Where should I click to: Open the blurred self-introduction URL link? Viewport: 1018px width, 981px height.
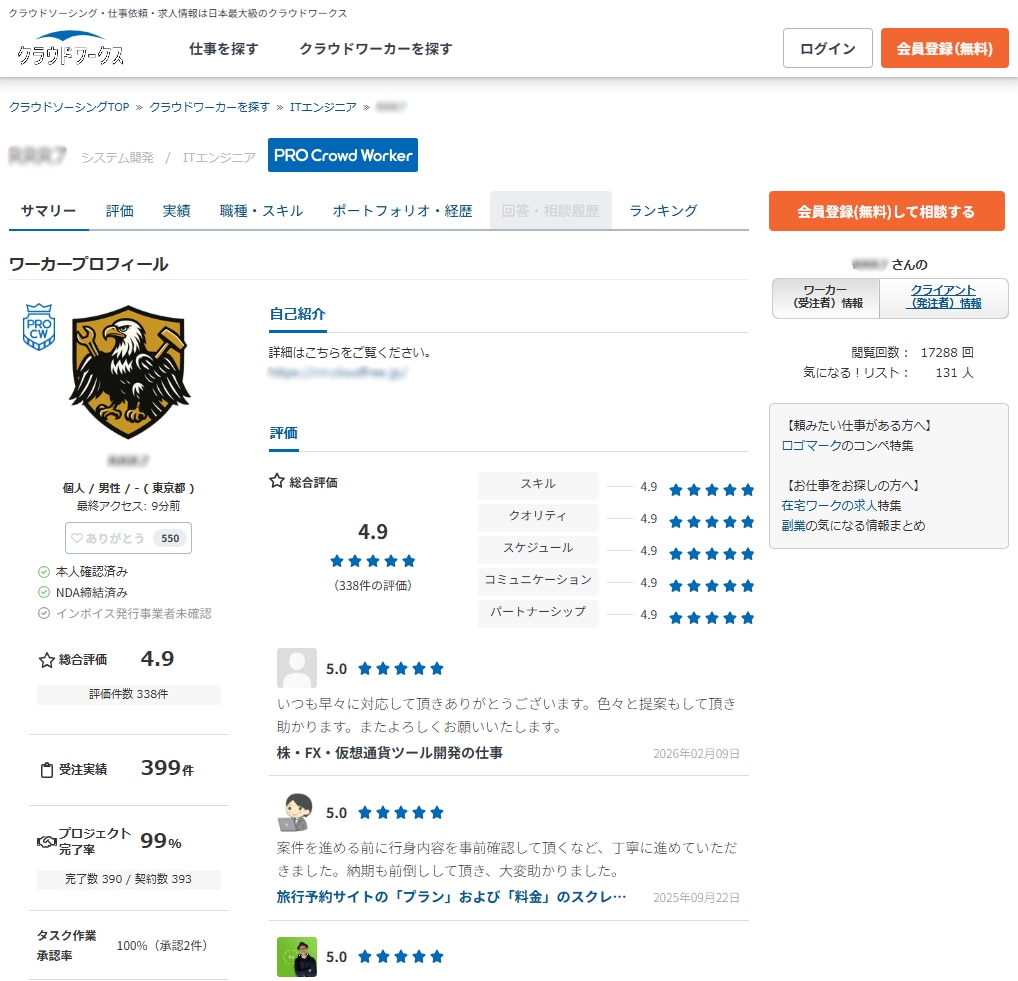tap(338, 373)
